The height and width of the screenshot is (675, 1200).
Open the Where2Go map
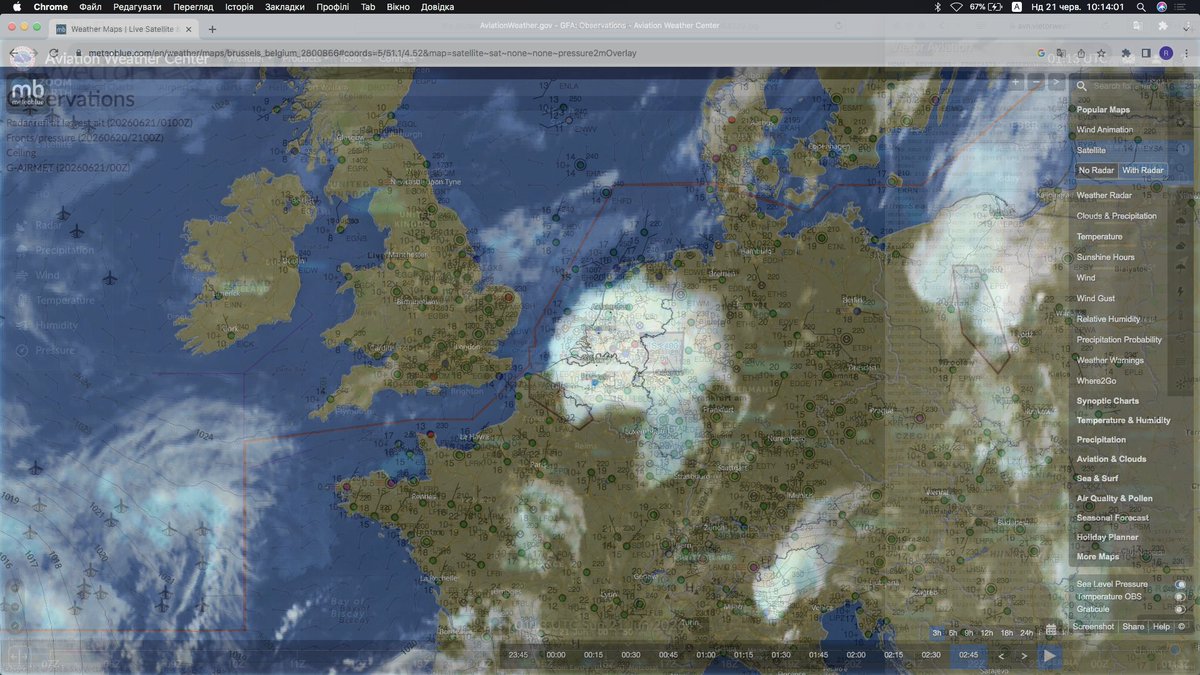pos(1096,381)
